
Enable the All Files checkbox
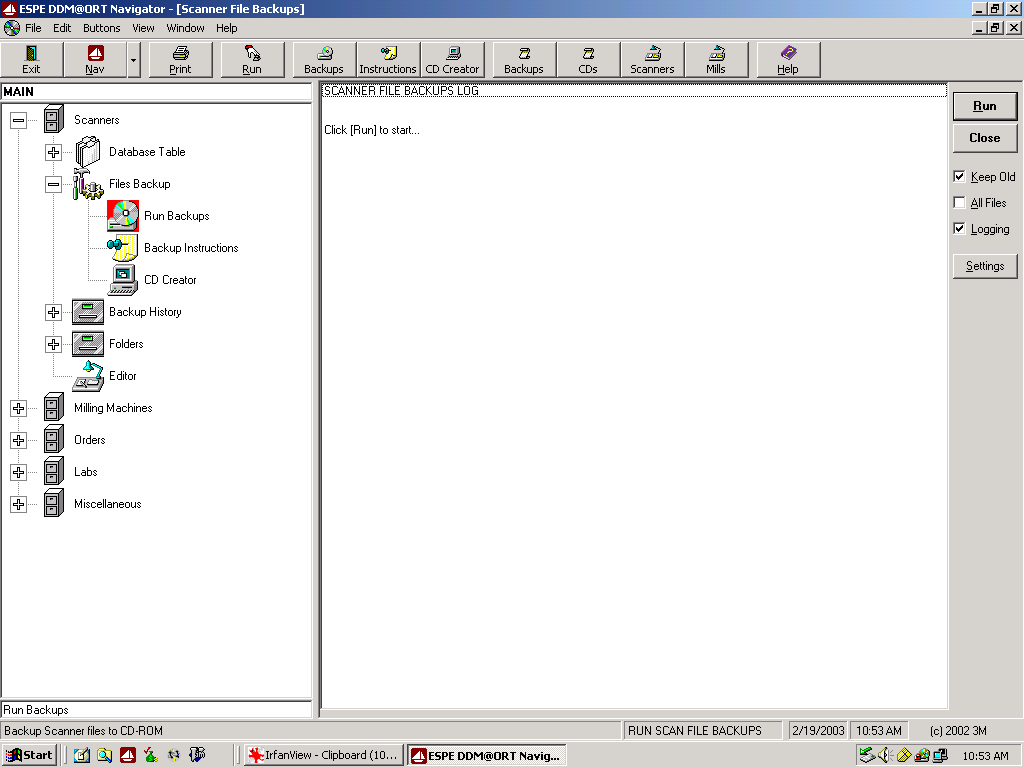[960, 203]
